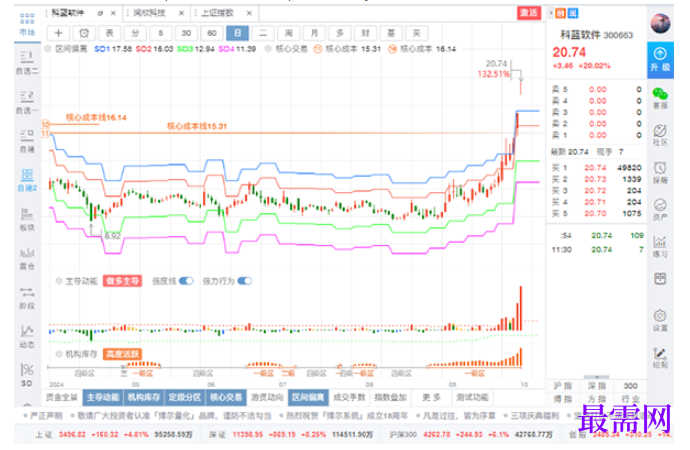Click the 游资动向 indicator button
Image resolution: width=690 pixels, height=450 pixels.
click(267, 397)
